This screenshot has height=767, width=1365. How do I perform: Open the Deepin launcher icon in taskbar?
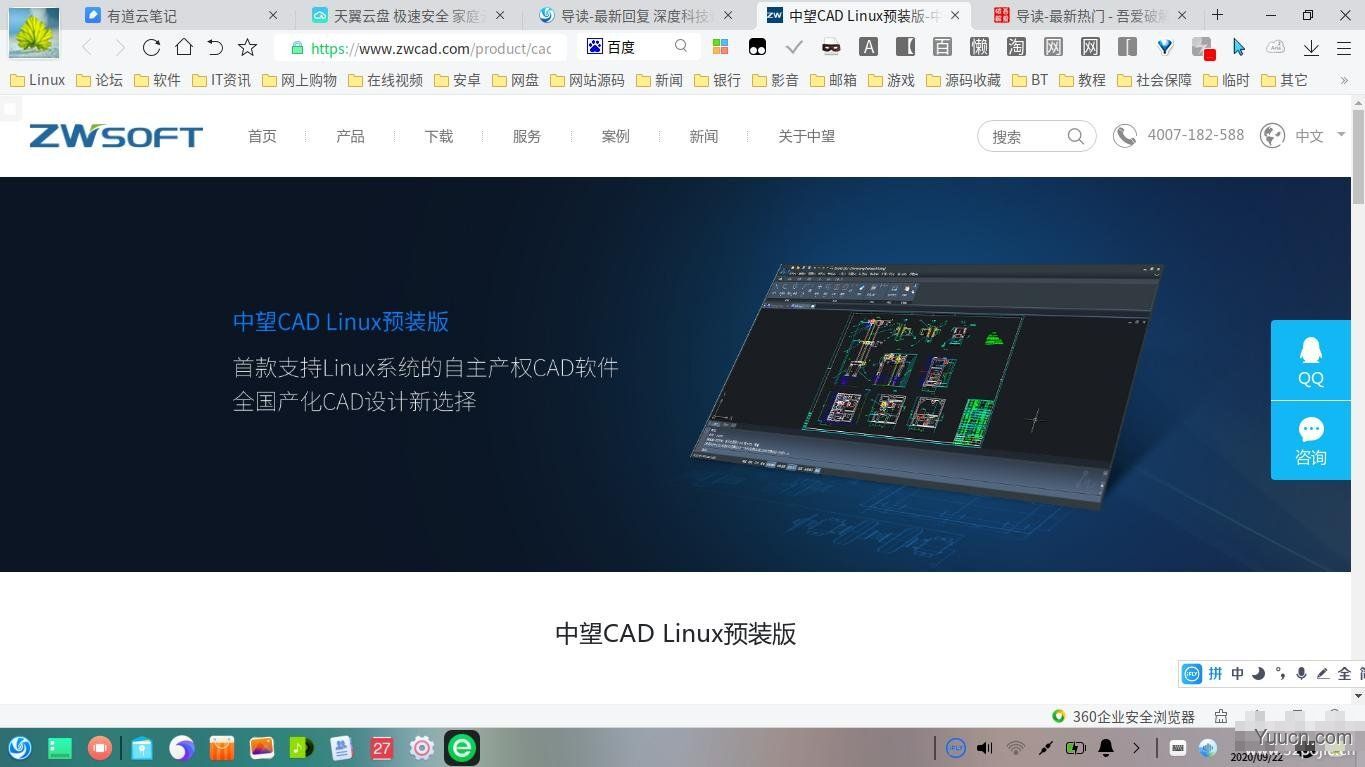(20, 747)
